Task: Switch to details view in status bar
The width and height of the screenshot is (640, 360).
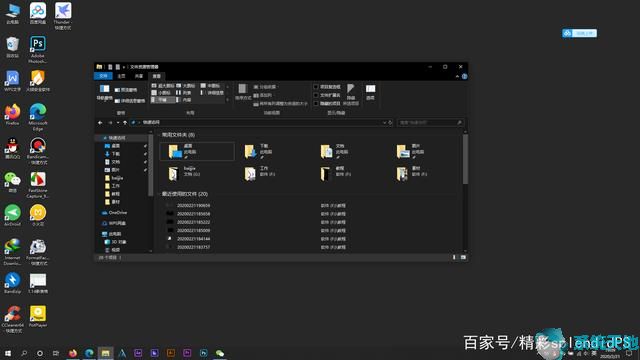Action: point(454,258)
